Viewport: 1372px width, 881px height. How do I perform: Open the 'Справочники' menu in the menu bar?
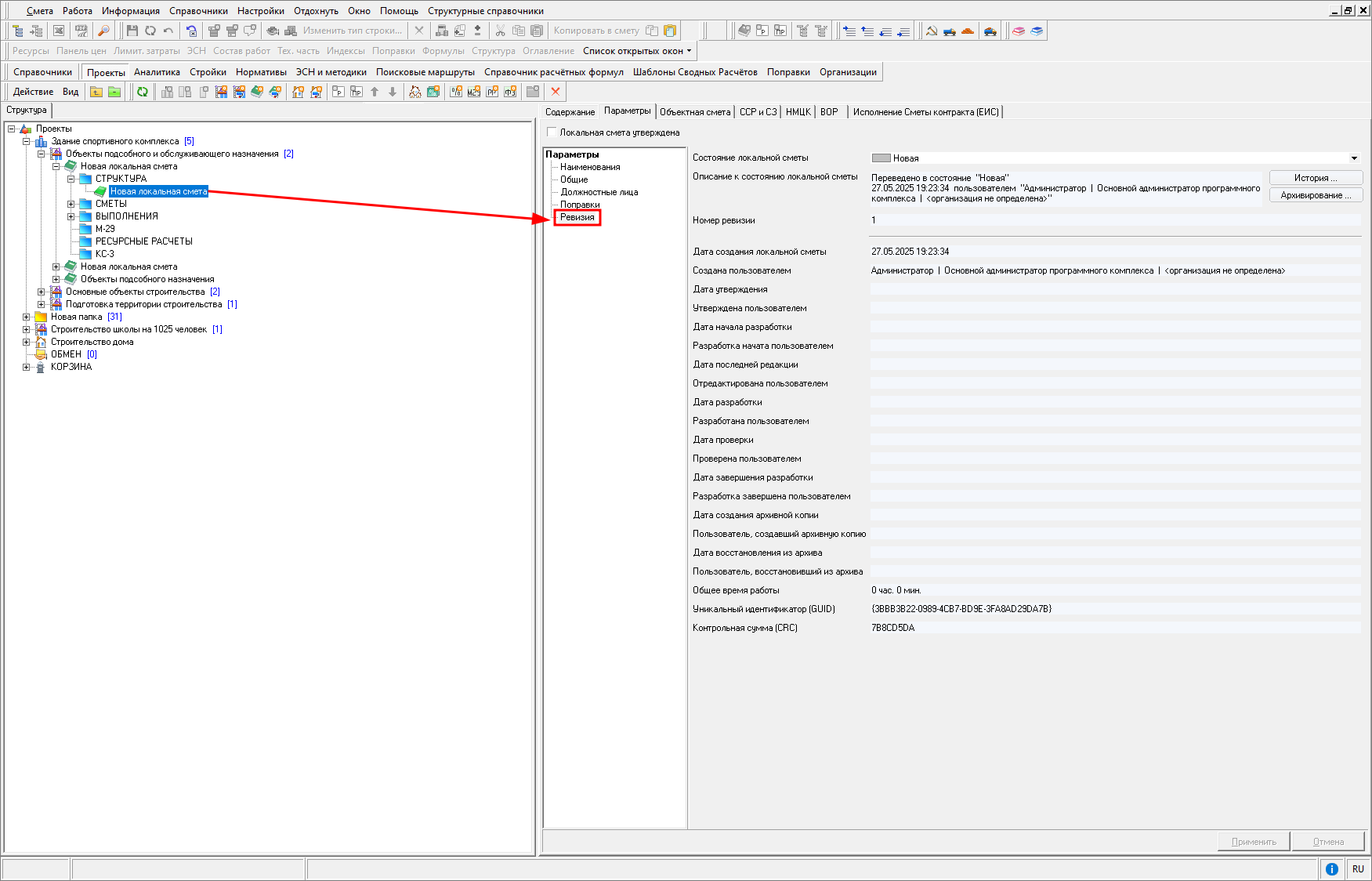198,11
